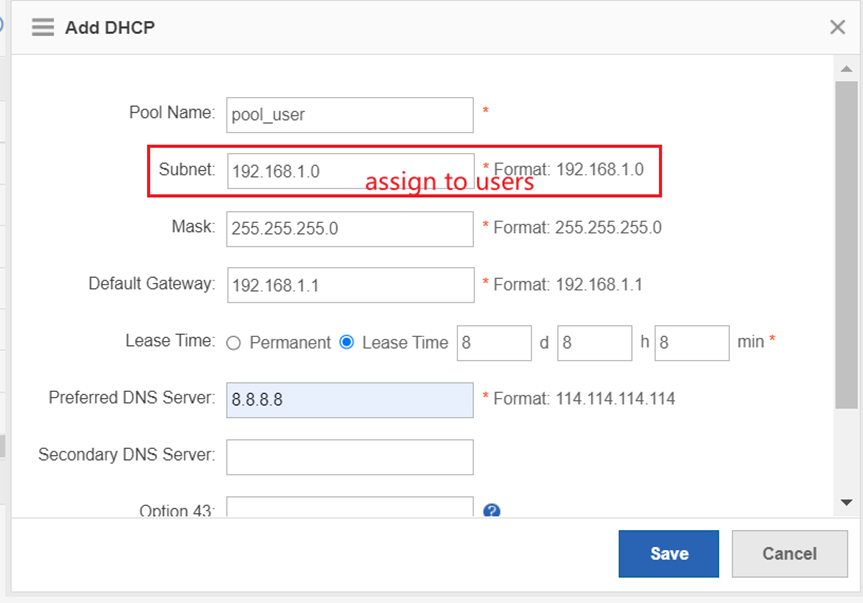The height and width of the screenshot is (603, 863).
Task: Click the Secondary DNS Server field
Action: point(349,456)
